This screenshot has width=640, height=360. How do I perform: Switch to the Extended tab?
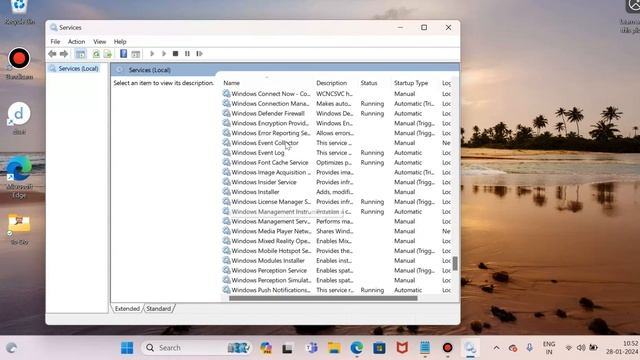pos(127,309)
